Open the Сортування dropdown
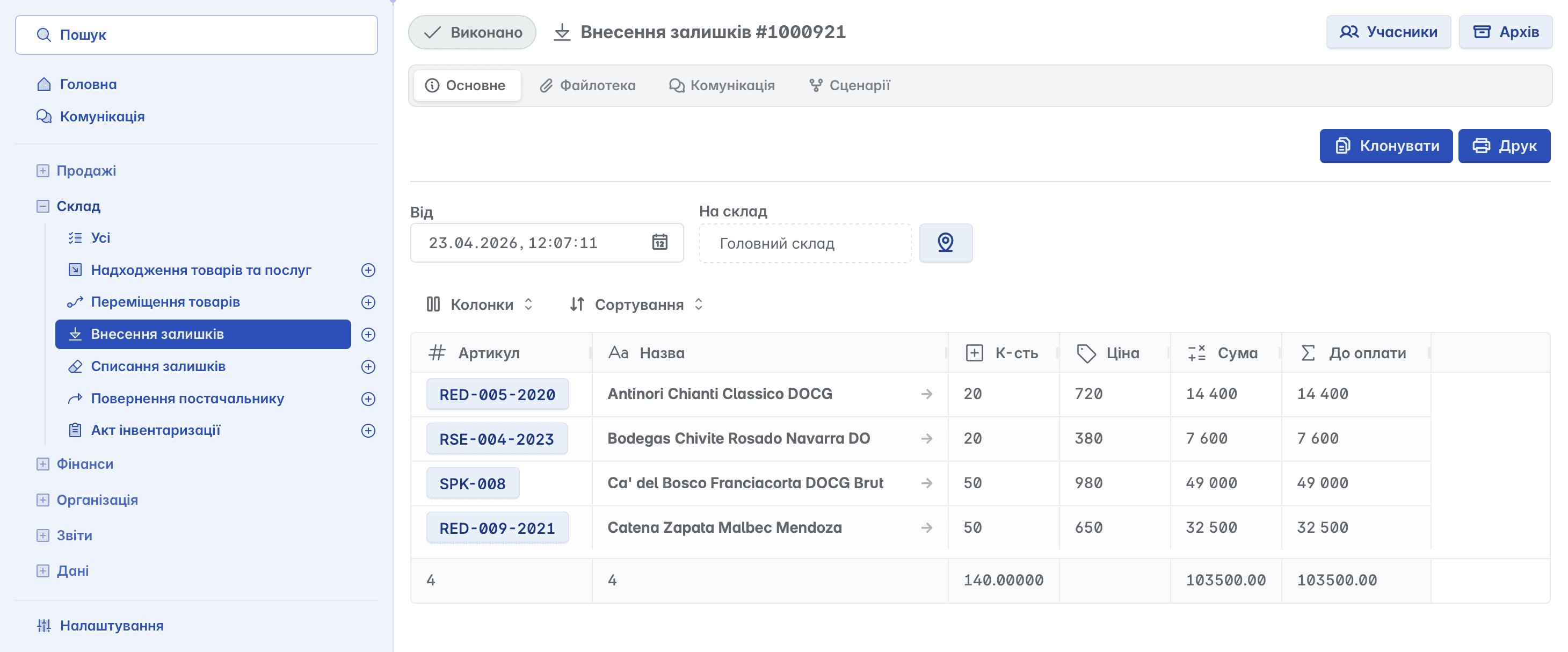Viewport: 1568px width, 652px height. click(637, 304)
